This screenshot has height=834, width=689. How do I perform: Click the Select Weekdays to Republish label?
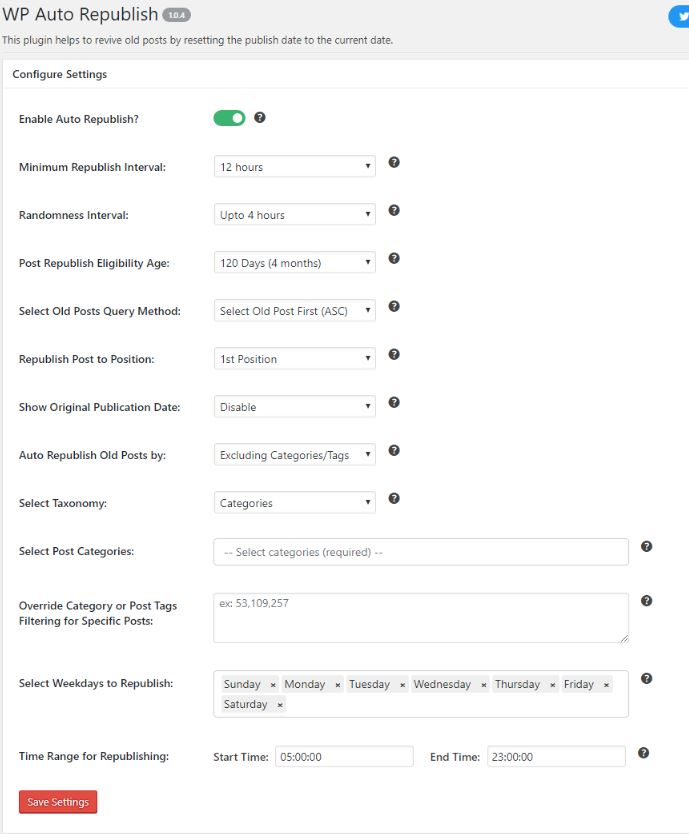[96, 683]
